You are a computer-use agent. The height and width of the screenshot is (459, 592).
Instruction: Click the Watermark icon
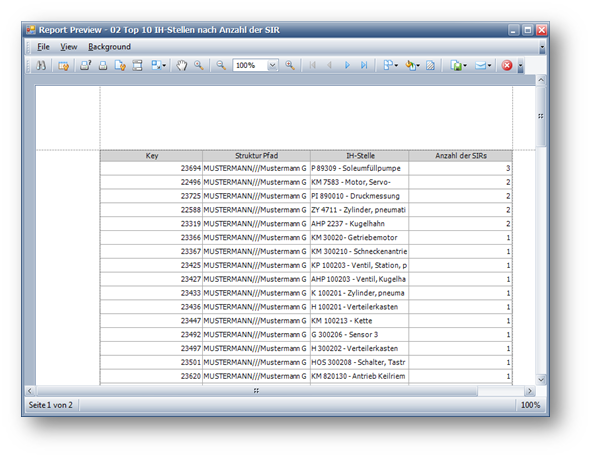click(x=430, y=66)
